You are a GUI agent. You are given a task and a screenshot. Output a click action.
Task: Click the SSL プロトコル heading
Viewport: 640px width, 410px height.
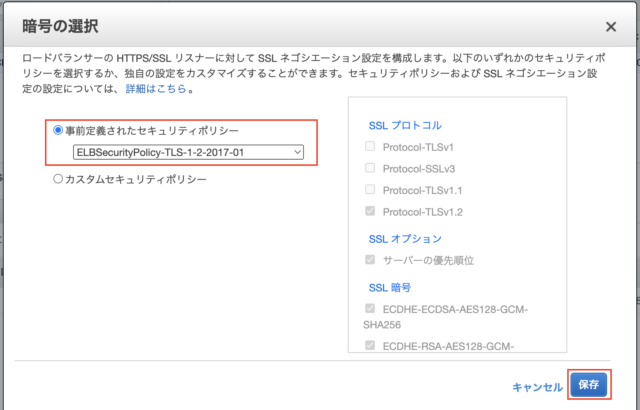coord(405,125)
